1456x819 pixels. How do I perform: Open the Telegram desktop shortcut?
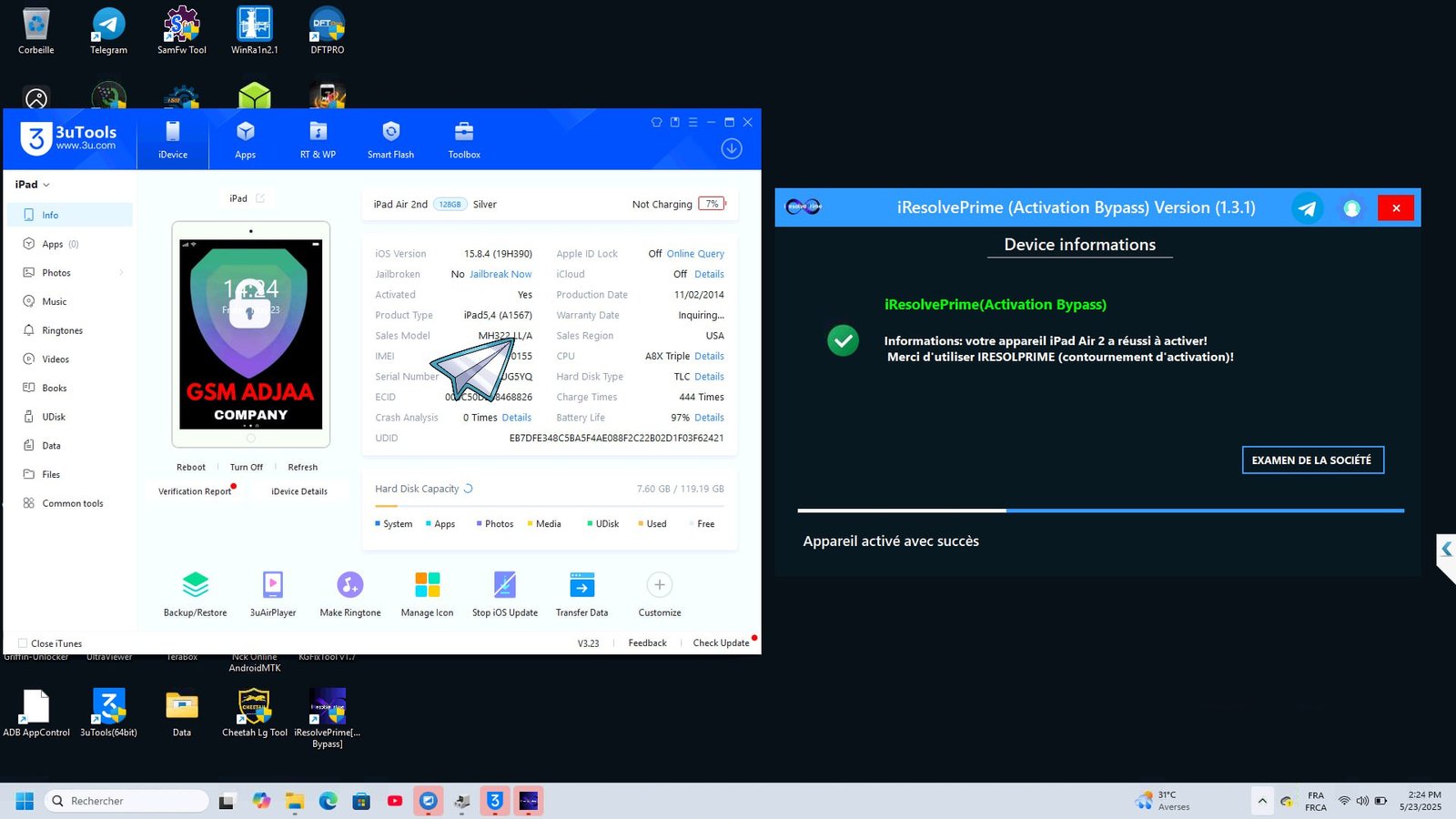coord(108,31)
